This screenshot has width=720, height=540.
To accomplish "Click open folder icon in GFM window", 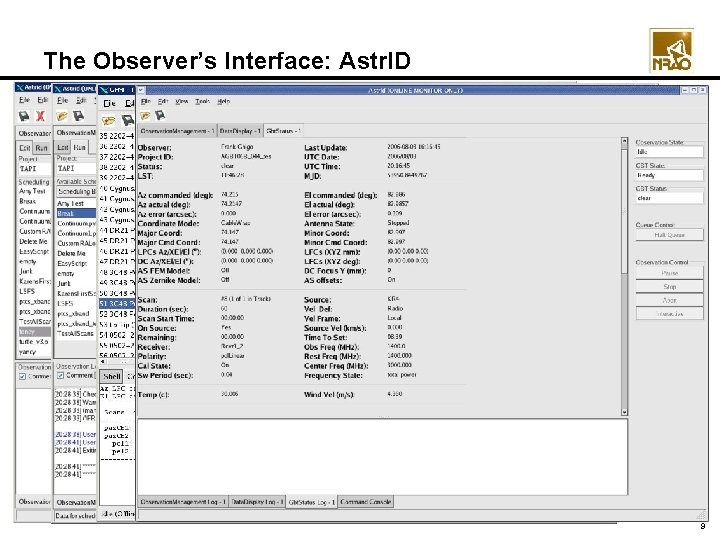I will tap(109, 121).
